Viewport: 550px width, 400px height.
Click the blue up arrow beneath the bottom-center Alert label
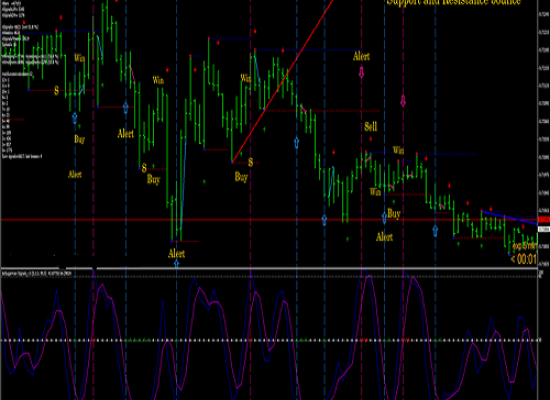click(176, 263)
